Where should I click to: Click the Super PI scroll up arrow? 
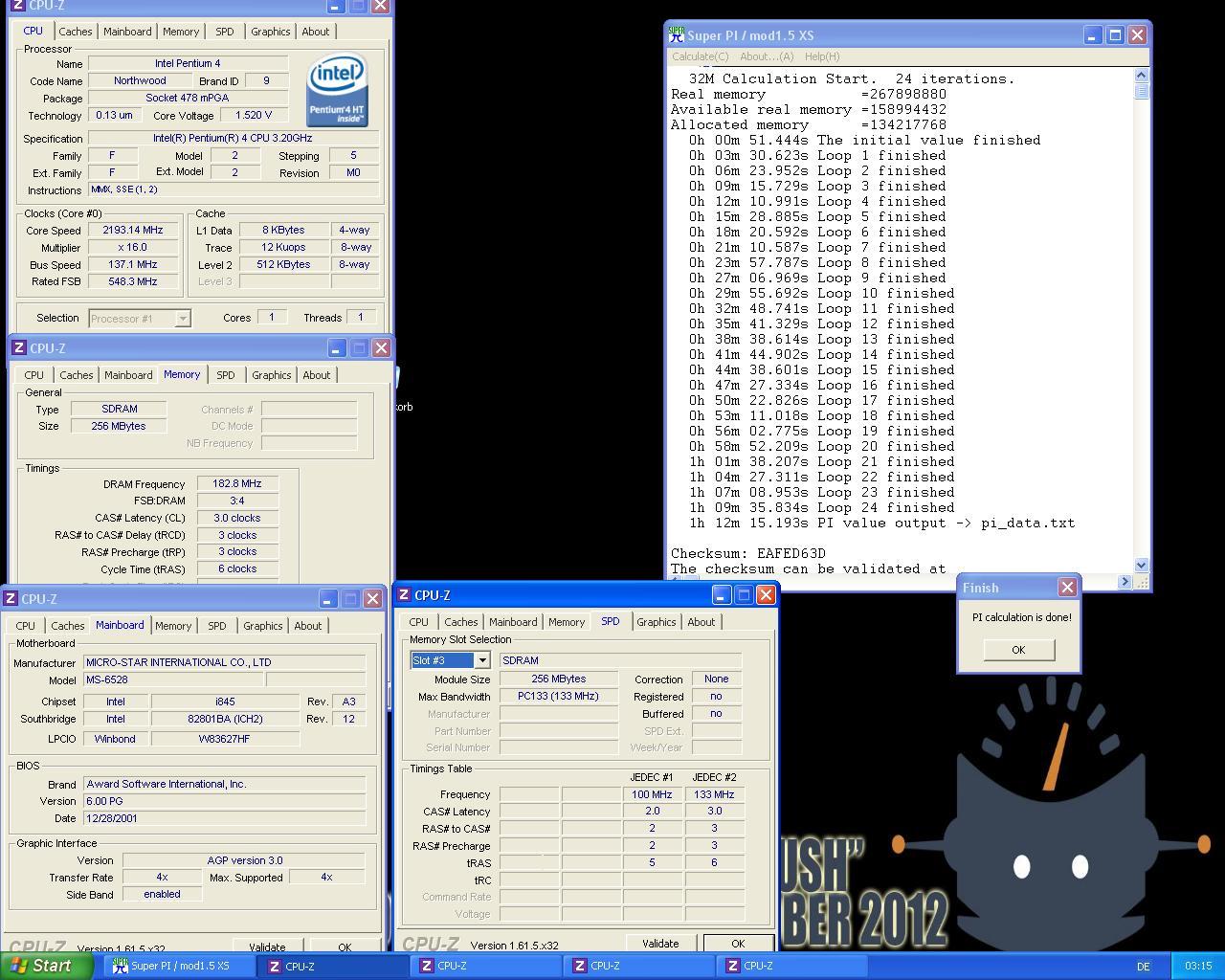1141,76
